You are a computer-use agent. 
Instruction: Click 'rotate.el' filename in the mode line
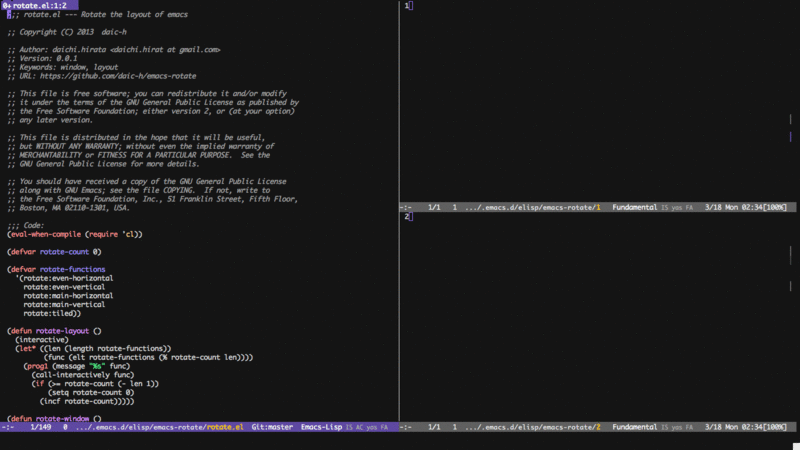224,427
